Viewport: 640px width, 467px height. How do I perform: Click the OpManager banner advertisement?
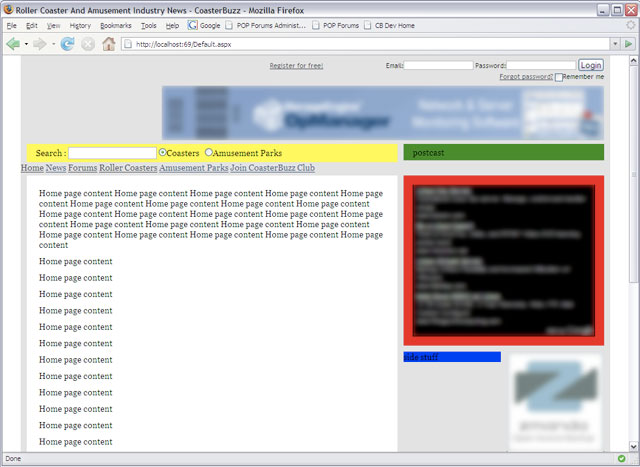[383, 113]
